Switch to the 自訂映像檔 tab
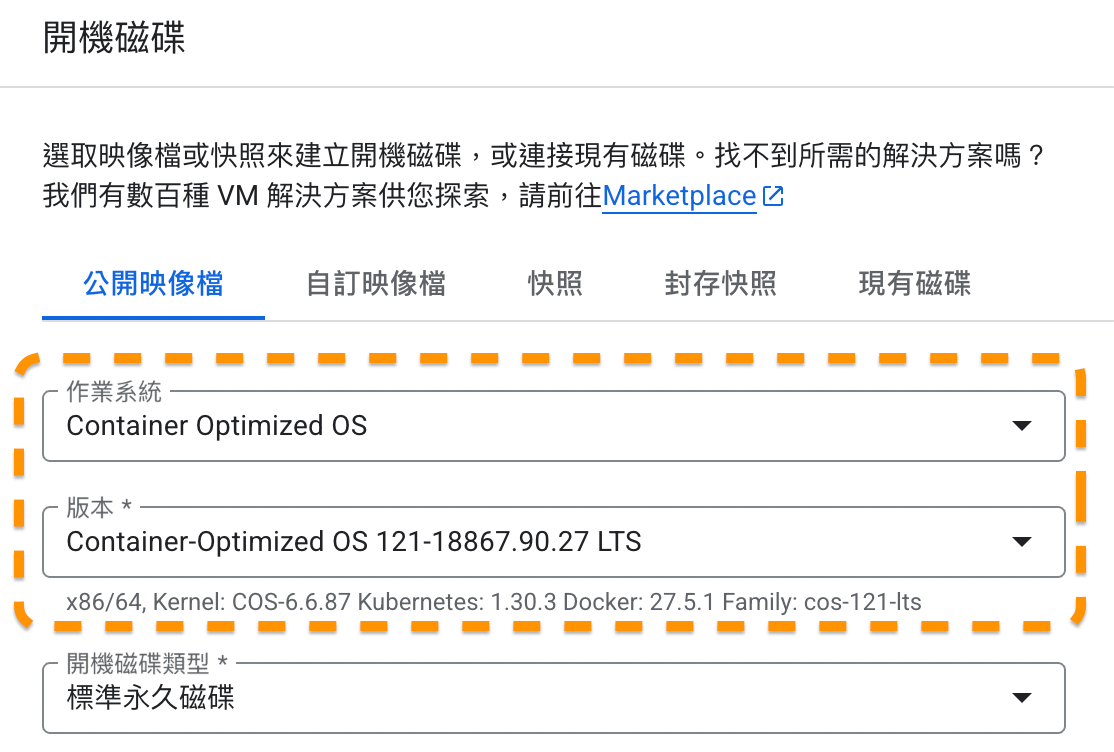This screenshot has height=752, width=1114. click(x=375, y=284)
